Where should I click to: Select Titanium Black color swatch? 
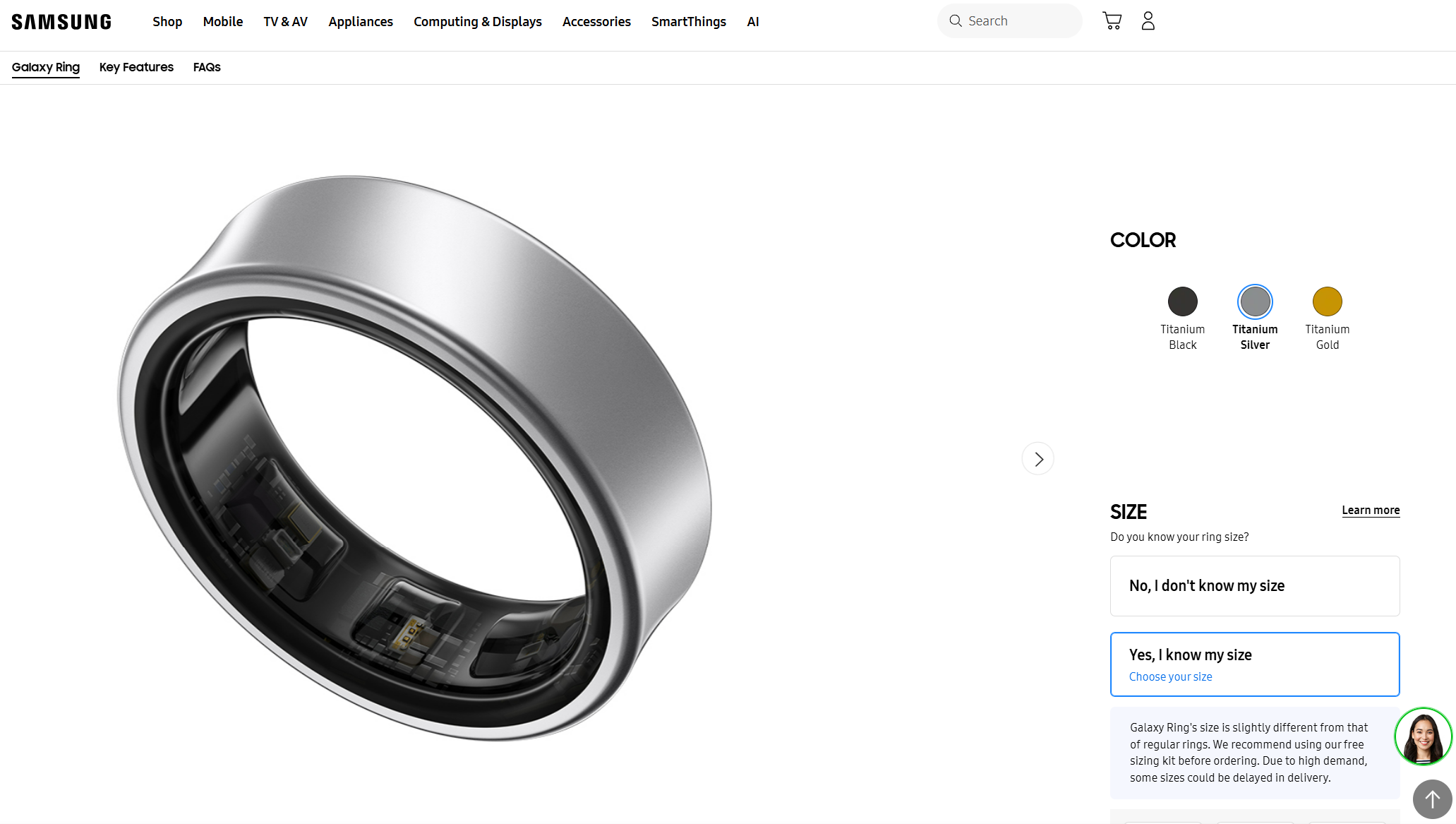tap(1183, 302)
